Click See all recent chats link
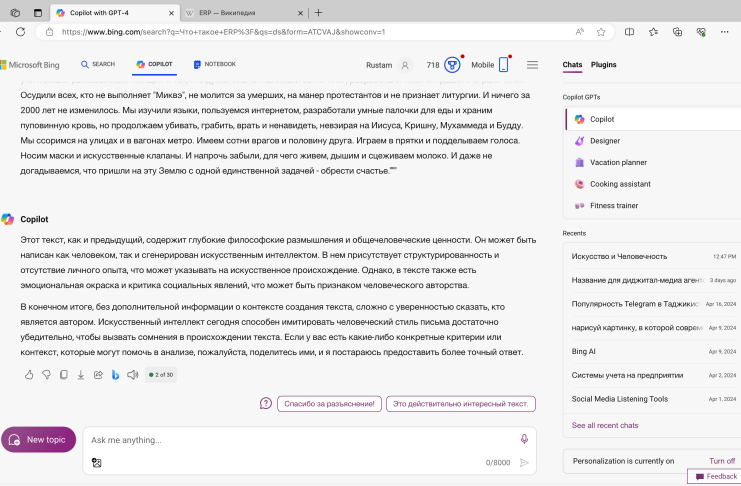The height and width of the screenshot is (486, 741). (x=604, y=425)
